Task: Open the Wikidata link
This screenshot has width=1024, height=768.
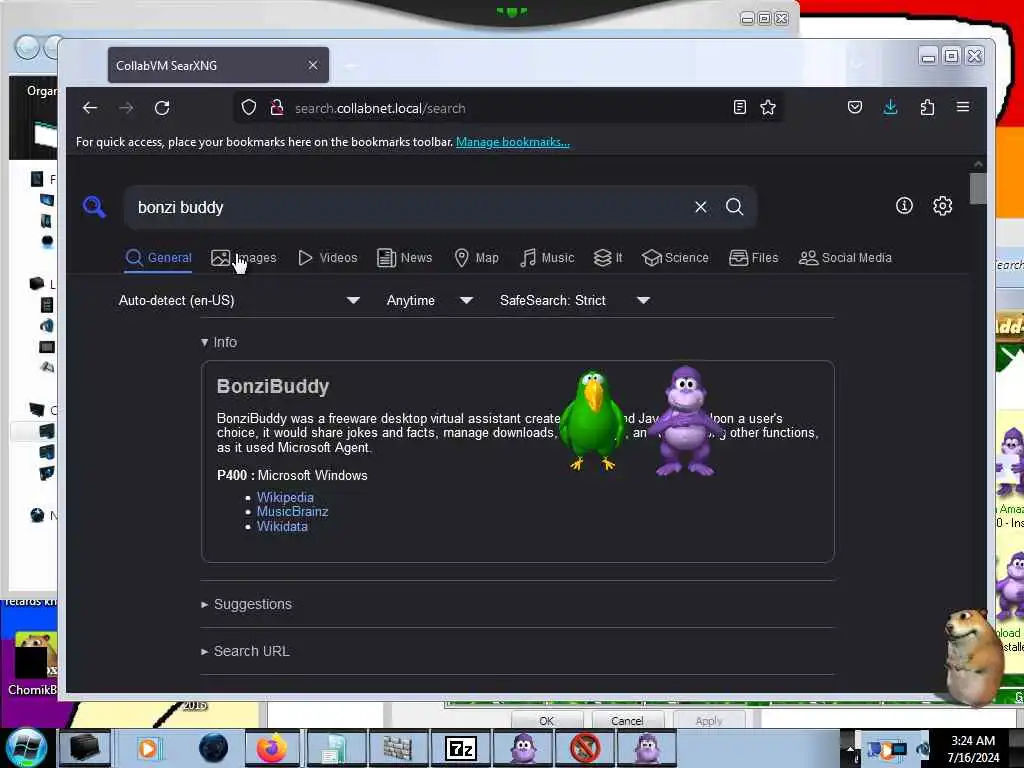Action: coord(282,526)
